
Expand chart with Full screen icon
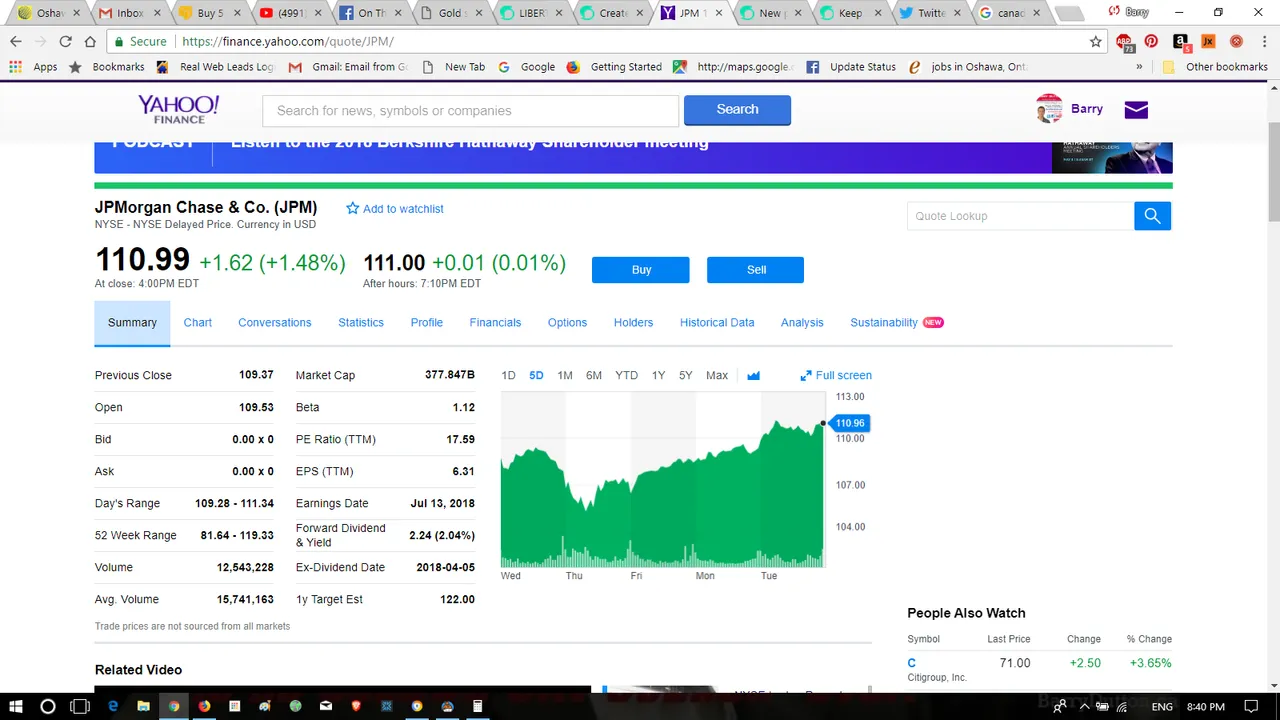[x=806, y=376]
